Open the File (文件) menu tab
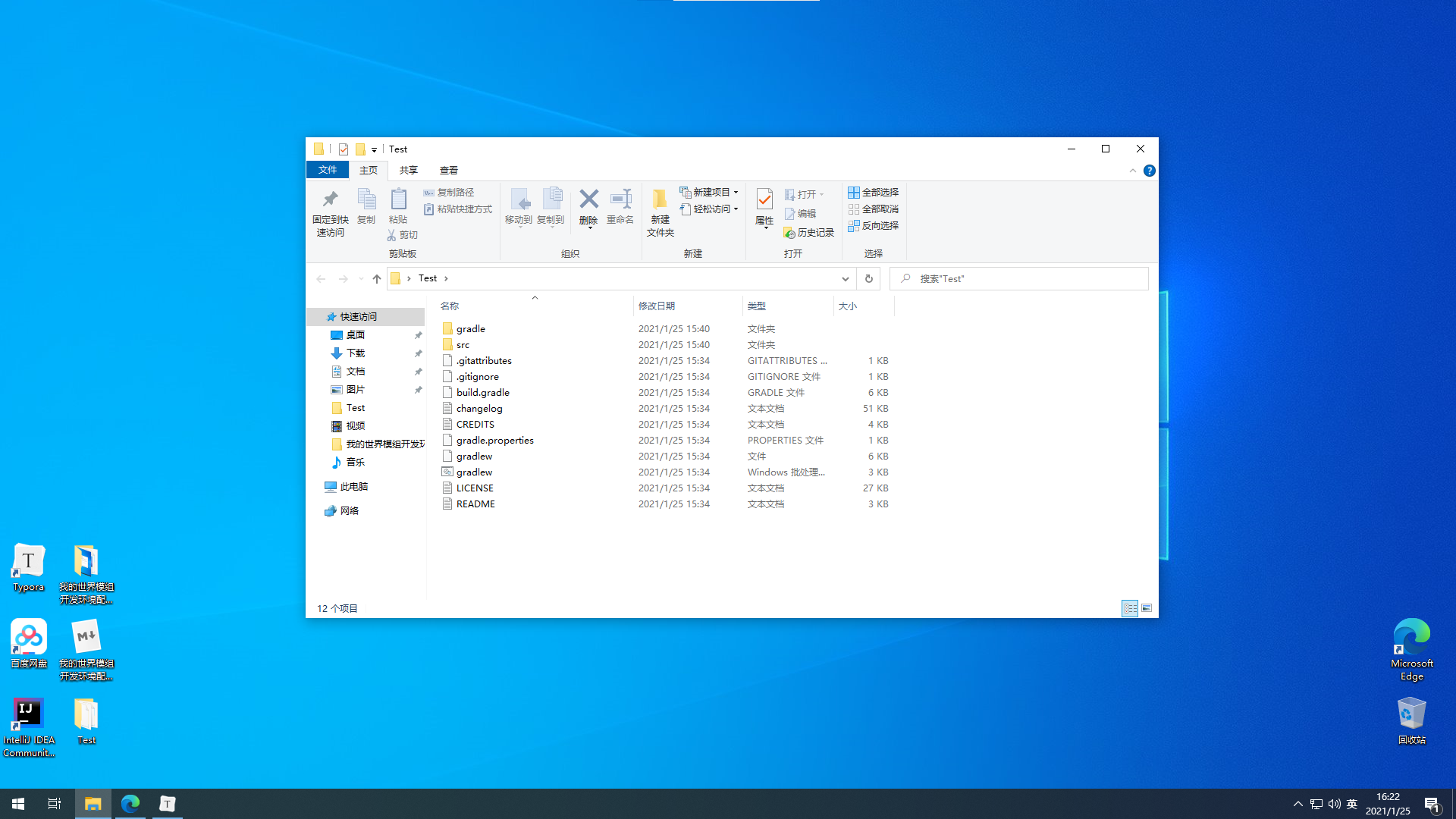Viewport: 1456px width, 819px height. click(328, 170)
